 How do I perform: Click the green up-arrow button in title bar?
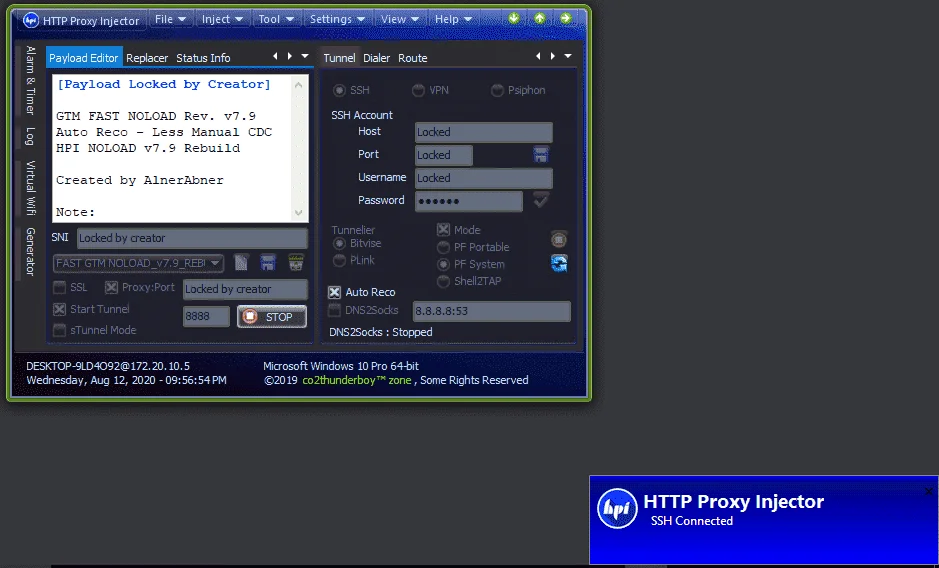click(540, 19)
